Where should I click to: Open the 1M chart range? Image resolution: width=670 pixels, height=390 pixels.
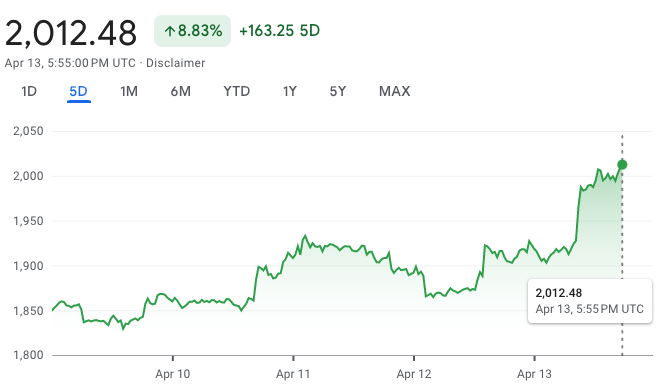(x=129, y=91)
